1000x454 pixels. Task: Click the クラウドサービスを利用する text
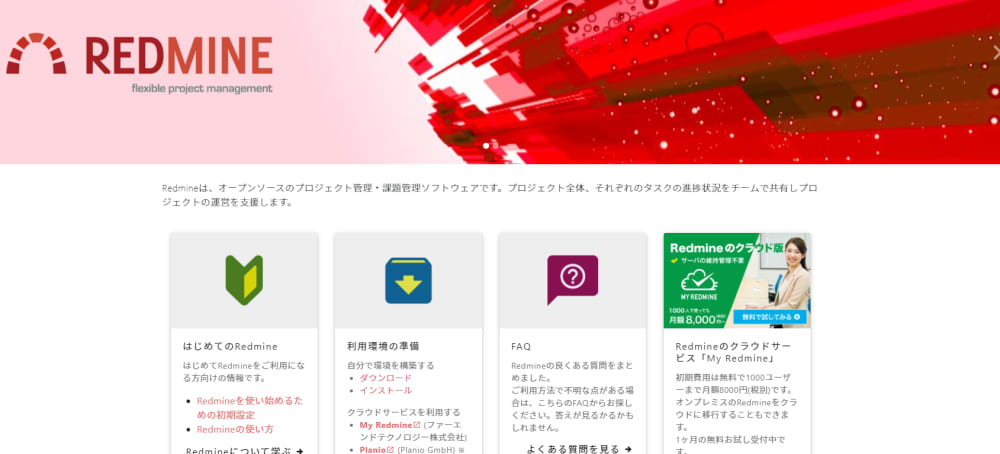tap(404, 413)
